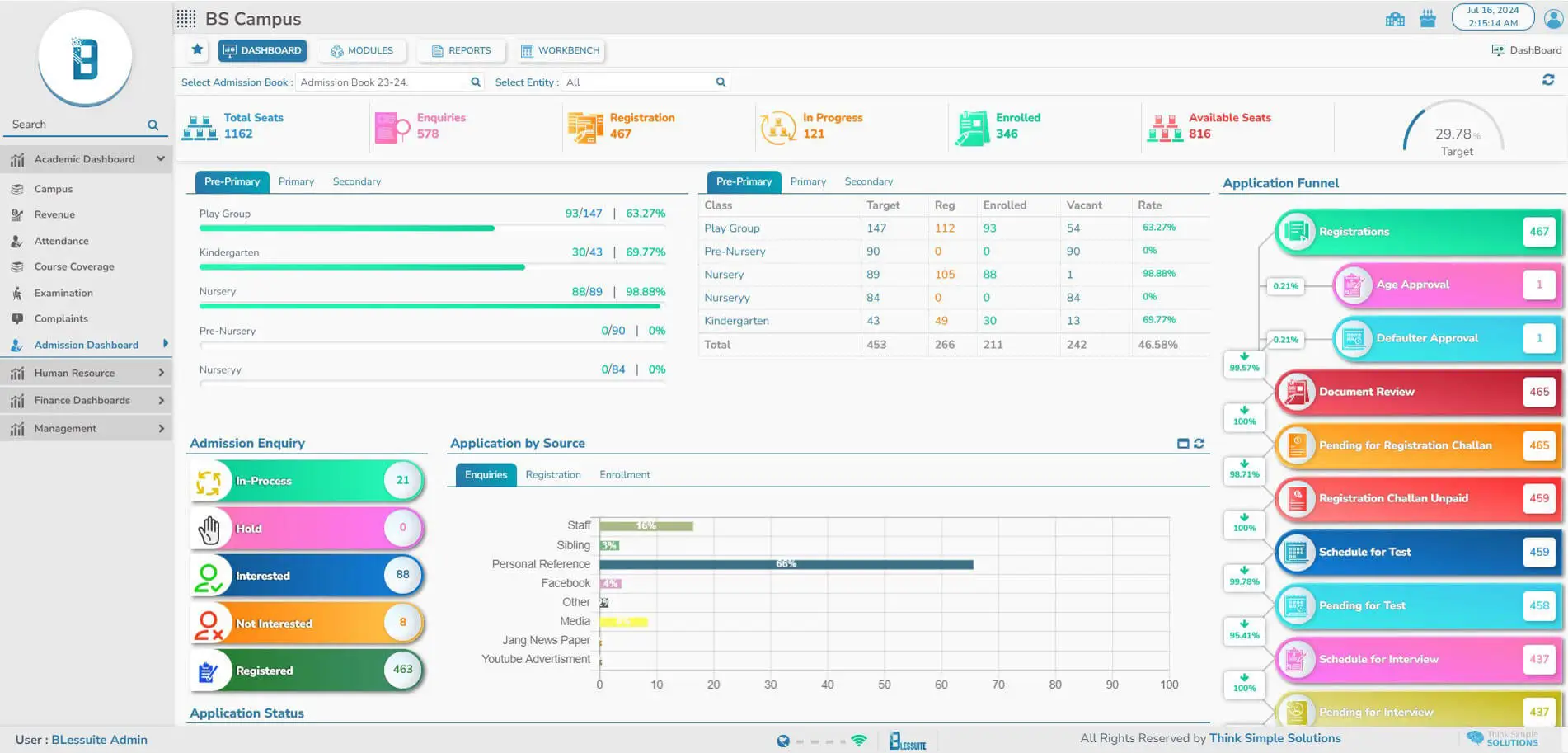Click the favorites star icon
The width and height of the screenshot is (1568, 753).
[197, 50]
